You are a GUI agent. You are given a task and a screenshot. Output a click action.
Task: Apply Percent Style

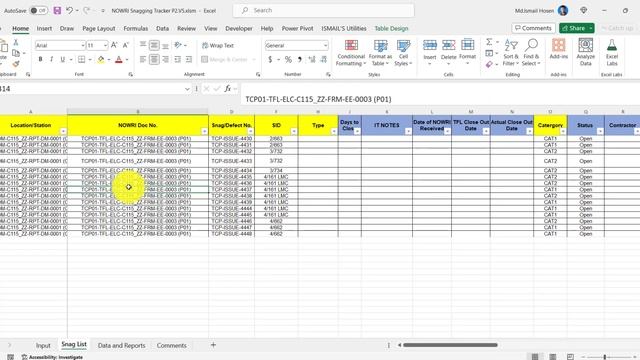coord(288,60)
